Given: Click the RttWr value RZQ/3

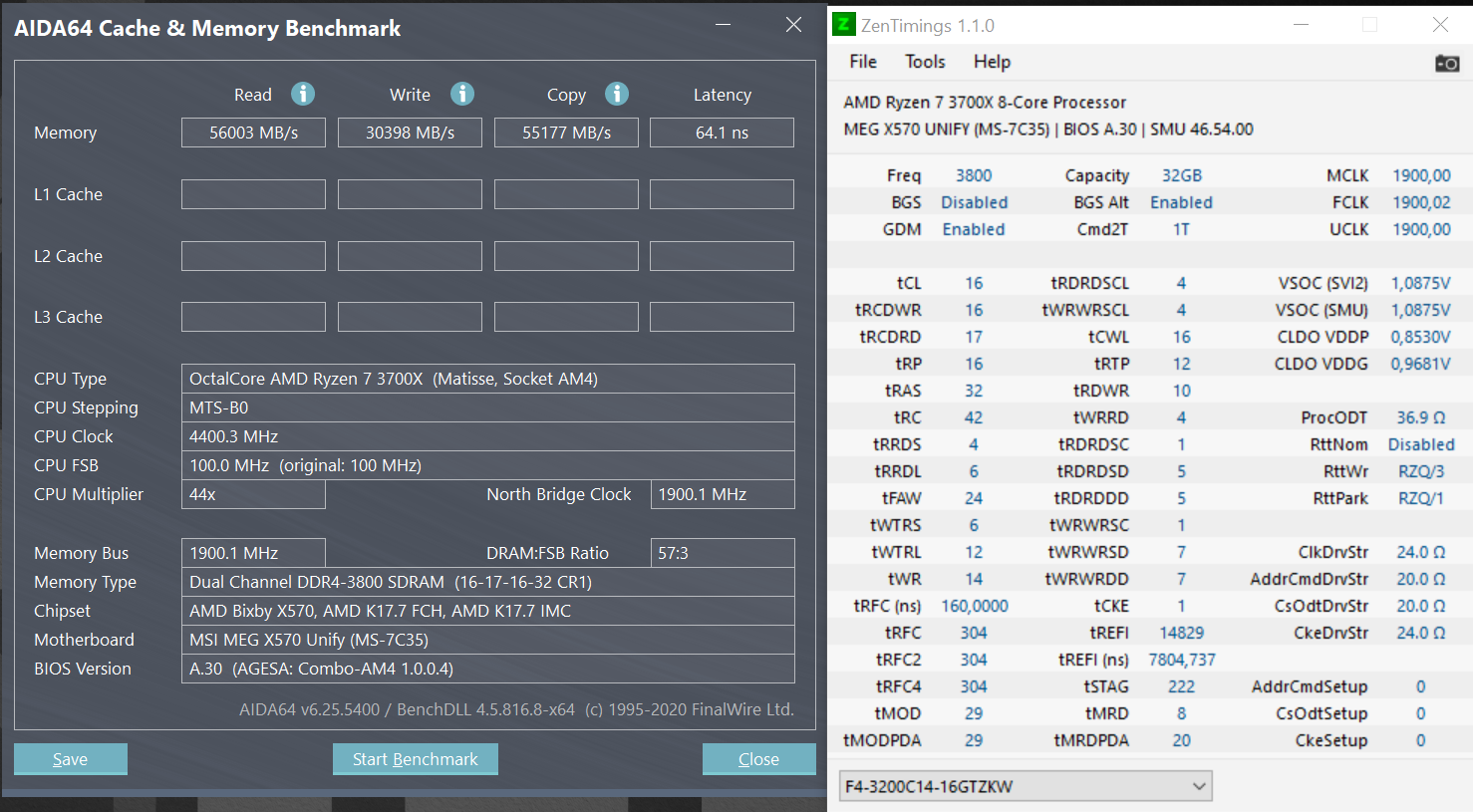Looking at the screenshot, I should (1421, 471).
